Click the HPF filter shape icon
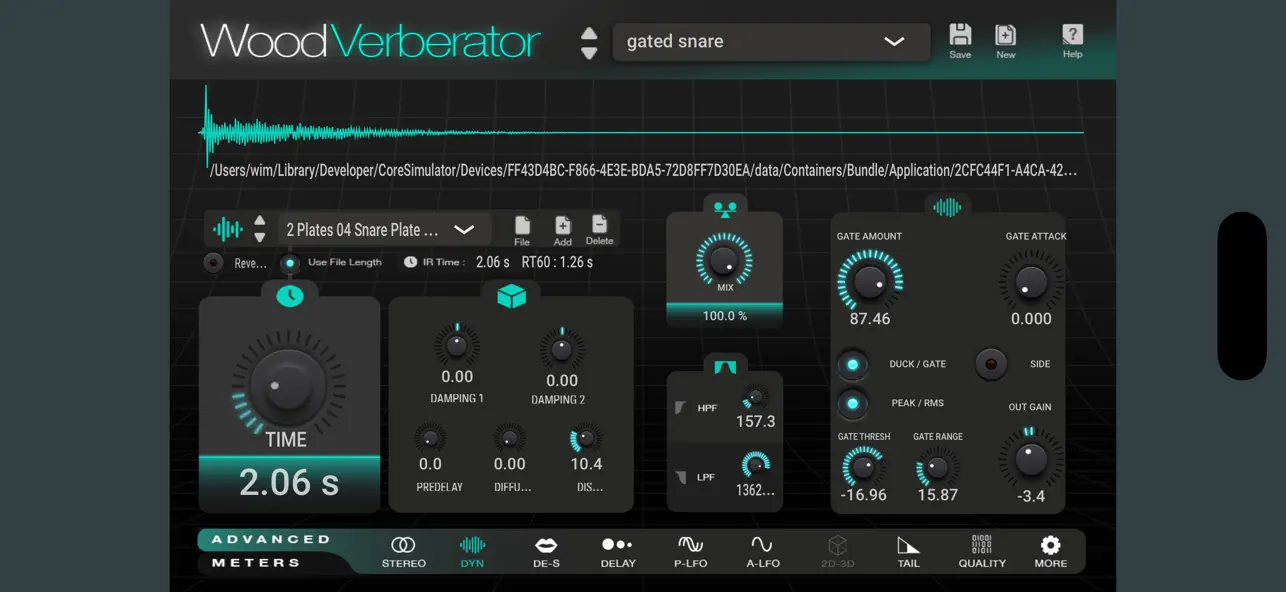The width and height of the screenshot is (1286, 592). [681, 407]
